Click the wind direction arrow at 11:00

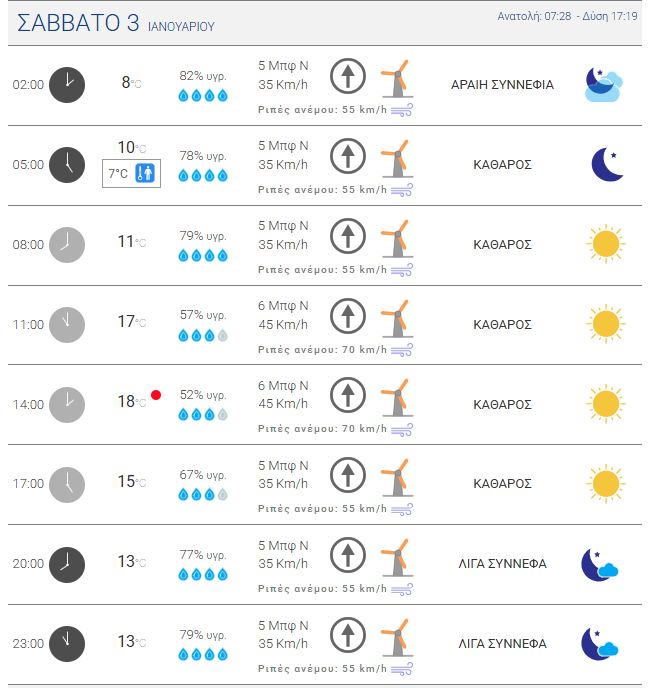347,315
